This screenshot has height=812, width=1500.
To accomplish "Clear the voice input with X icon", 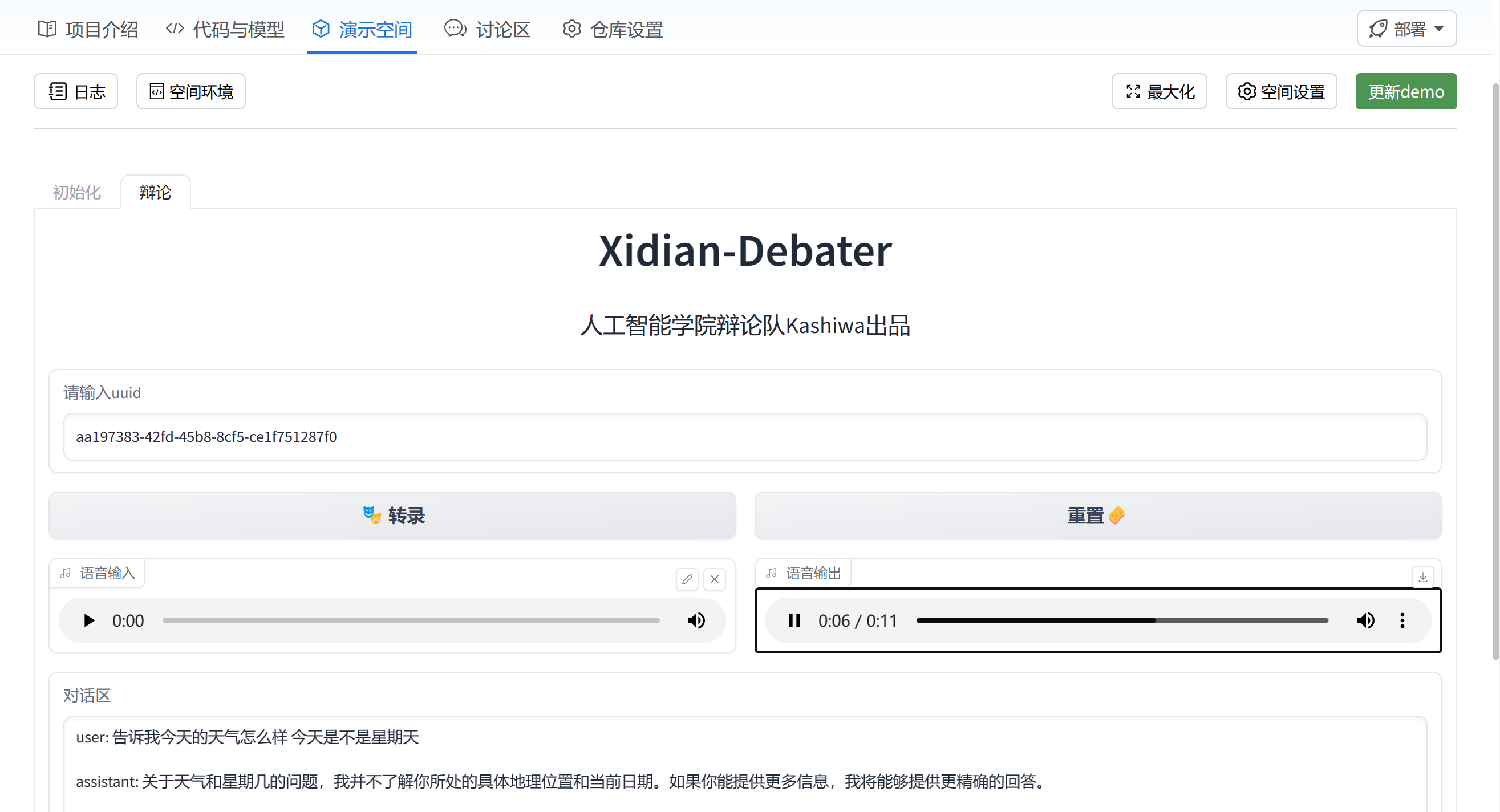I will [x=715, y=579].
